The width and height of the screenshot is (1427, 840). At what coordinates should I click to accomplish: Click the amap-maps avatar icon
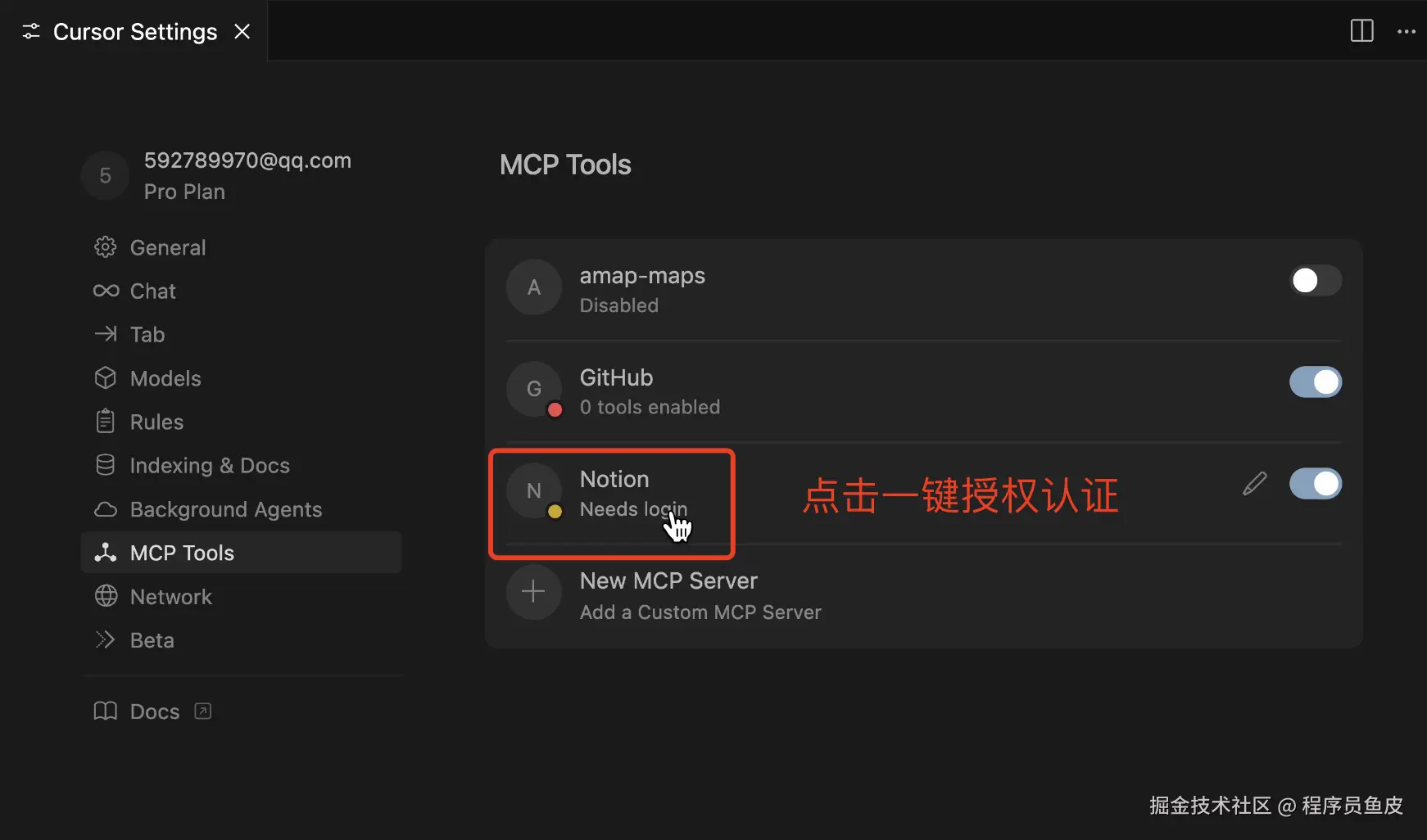533,287
